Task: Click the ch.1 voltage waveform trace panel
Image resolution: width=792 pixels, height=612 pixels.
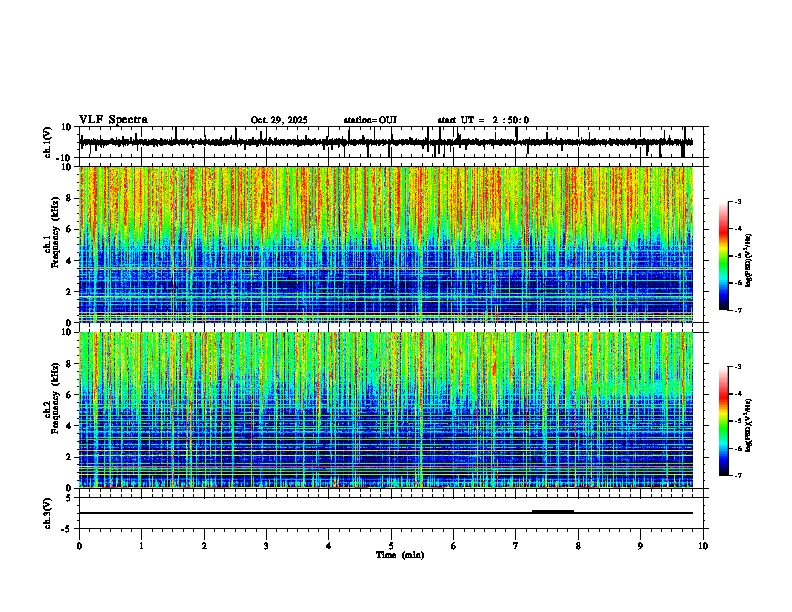Action: tap(393, 142)
